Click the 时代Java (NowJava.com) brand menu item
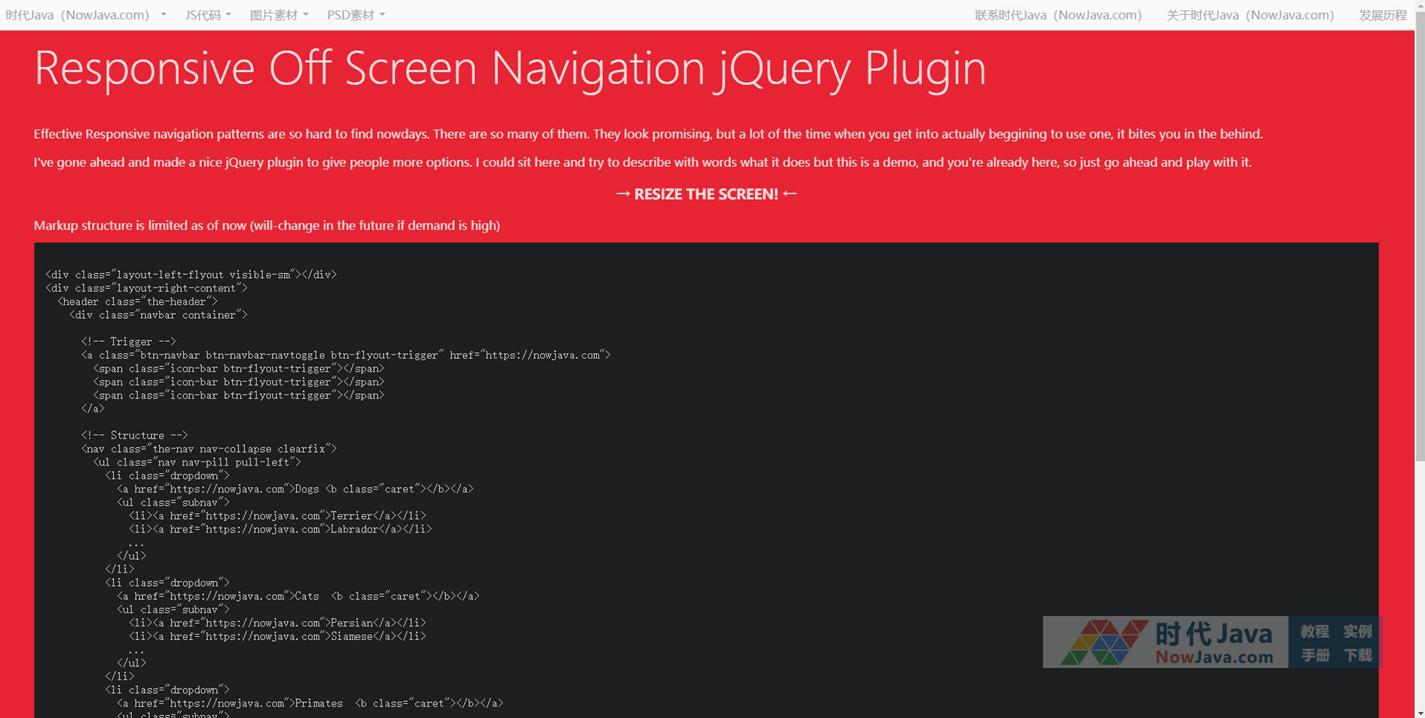Screen dimensions: 1425x718 pos(77,15)
